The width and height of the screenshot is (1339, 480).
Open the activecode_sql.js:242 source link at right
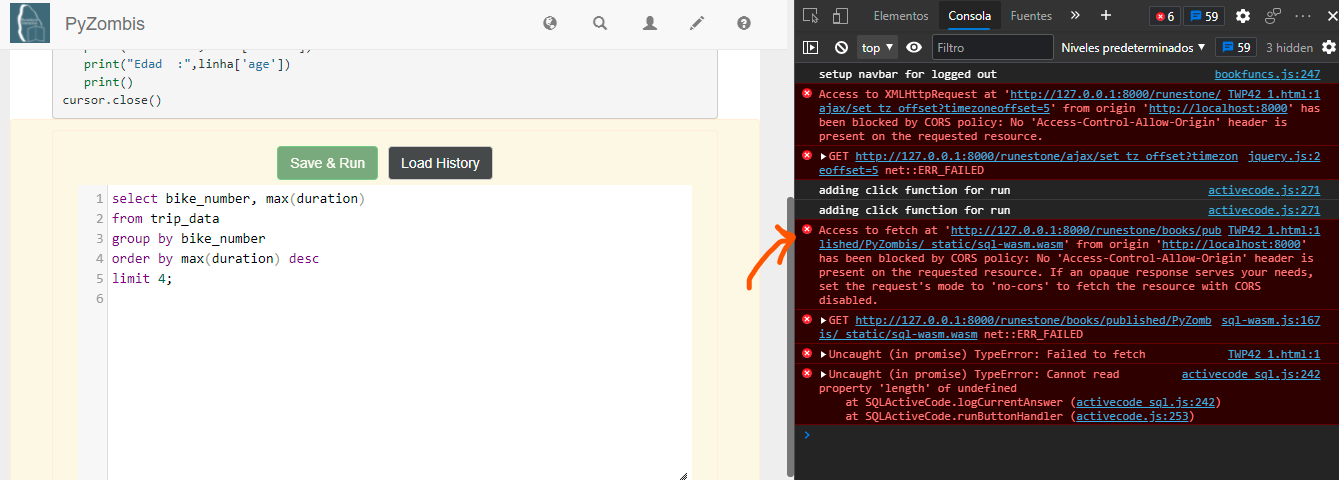click(x=1251, y=374)
